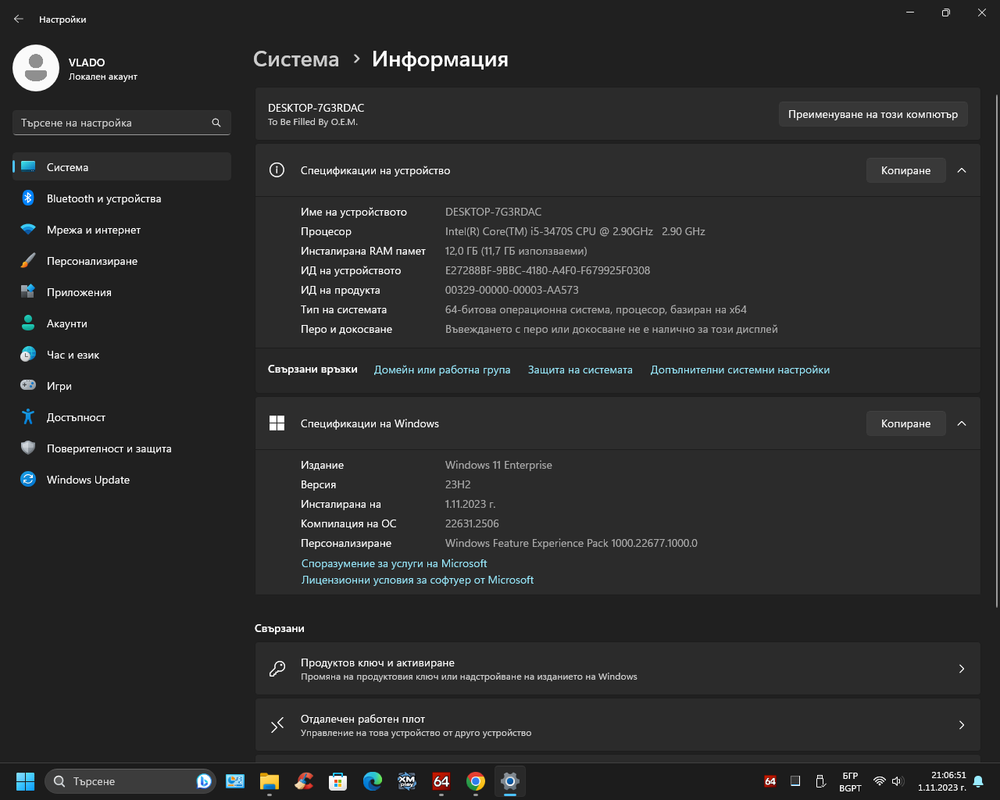Click the taskbar Търсене search box
The width and height of the screenshot is (1000, 800).
[130, 781]
